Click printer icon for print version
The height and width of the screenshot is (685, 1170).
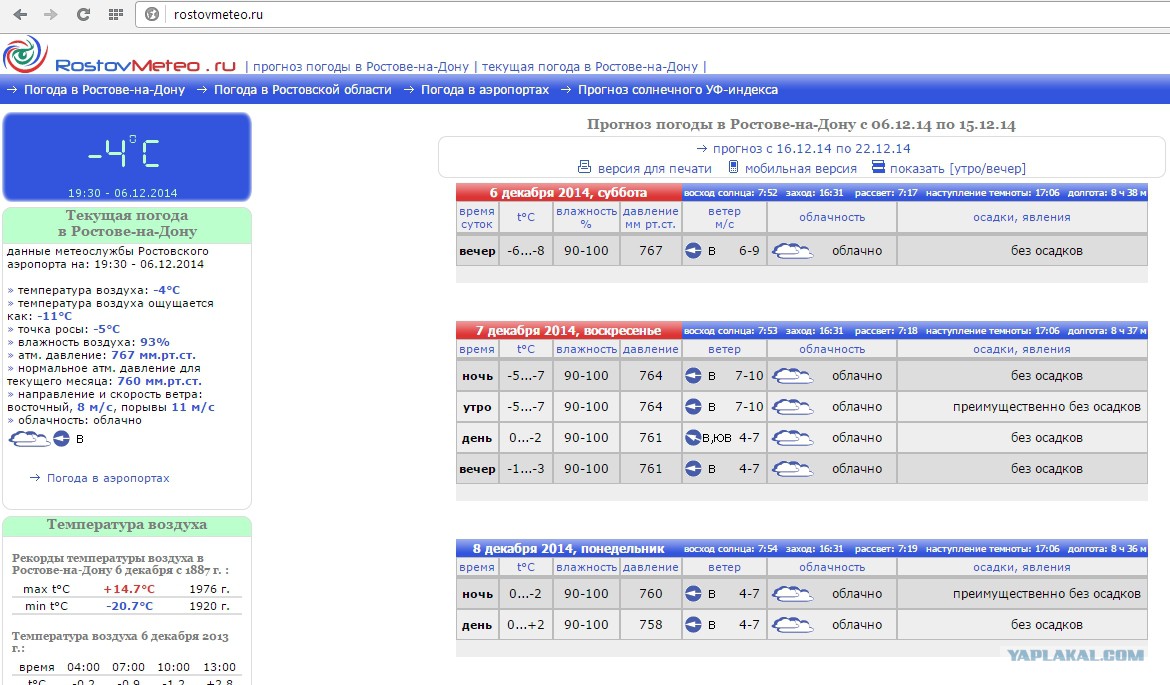click(x=584, y=167)
